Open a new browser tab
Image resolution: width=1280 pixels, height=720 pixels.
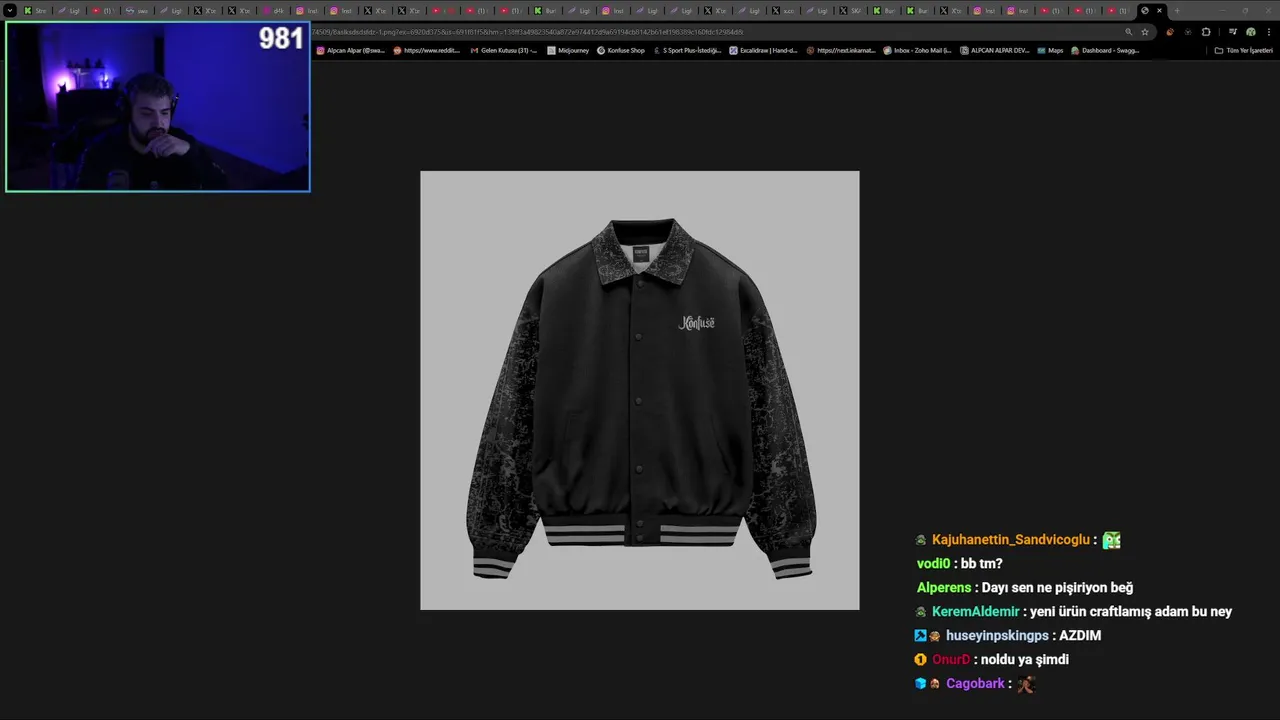1177,10
